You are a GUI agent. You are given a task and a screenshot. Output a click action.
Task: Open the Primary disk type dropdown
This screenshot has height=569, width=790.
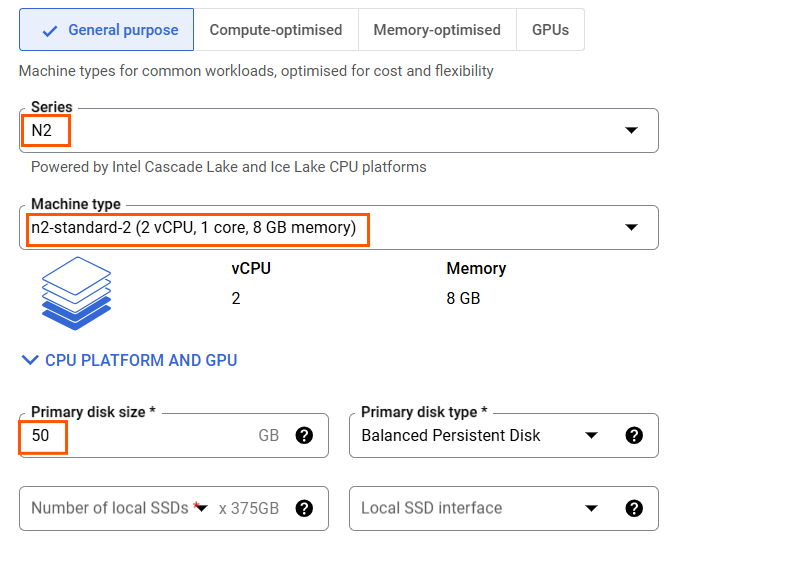(x=480, y=436)
